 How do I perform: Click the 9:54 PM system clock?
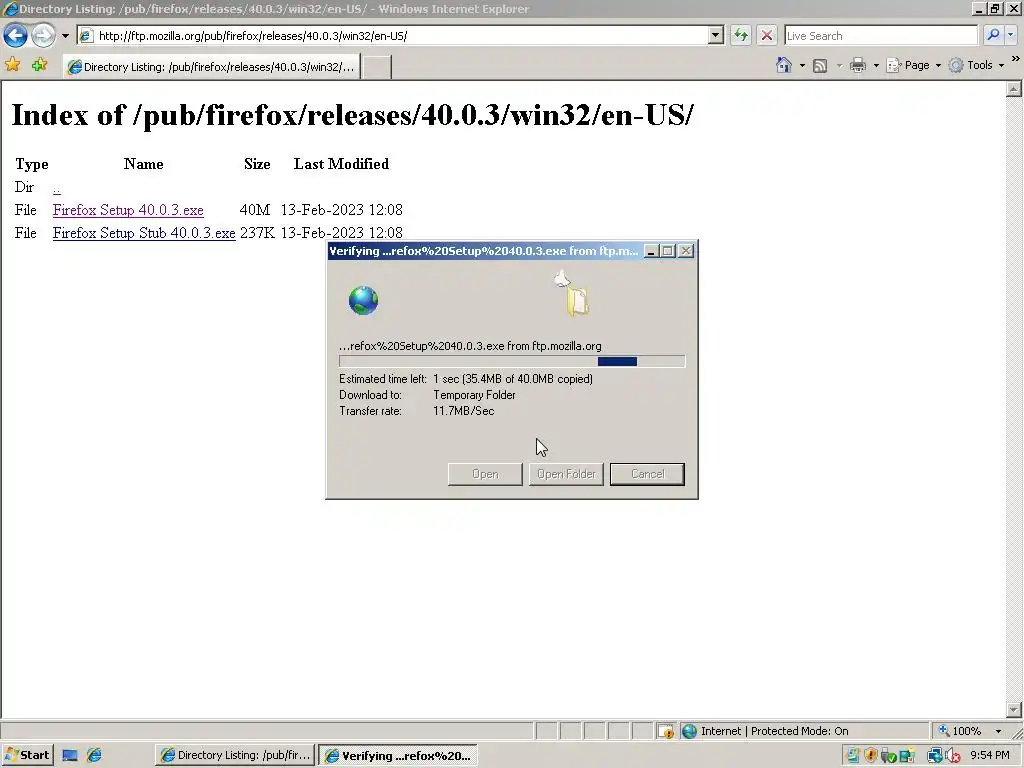(989, 755)
